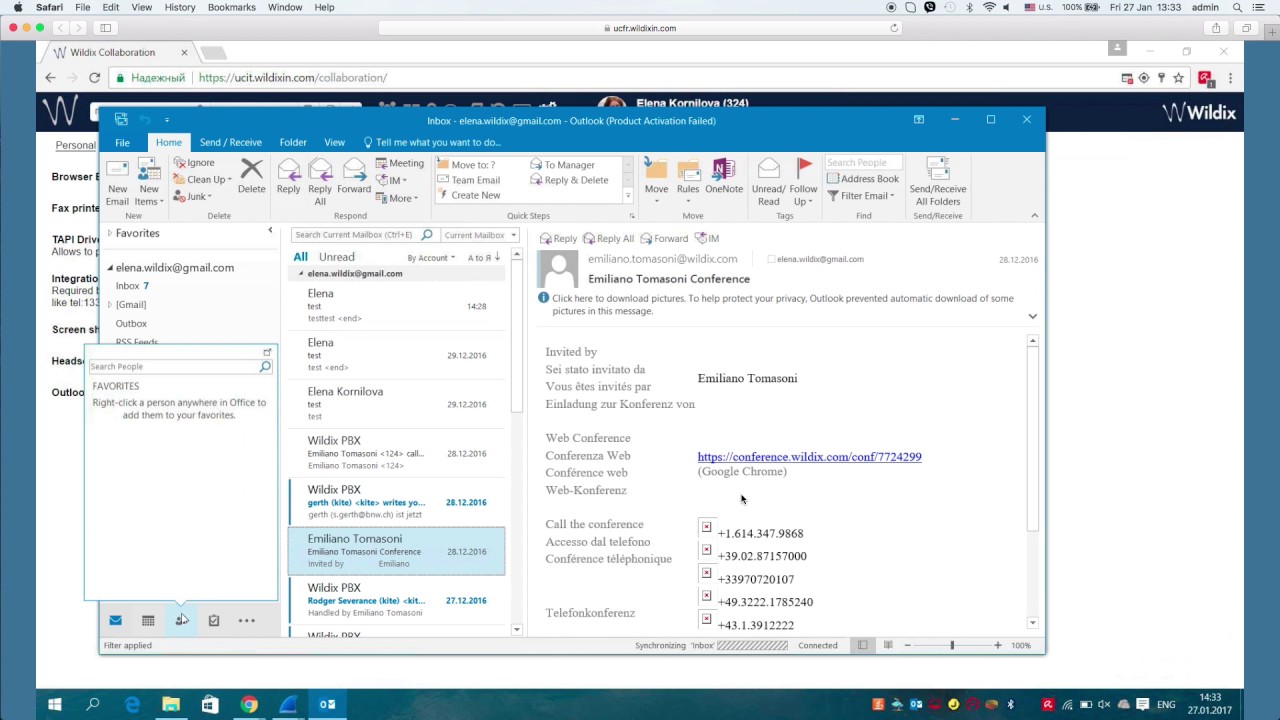Click the Ignore conversation icon
1280x720 pixels.
click(x=180, y=163)
